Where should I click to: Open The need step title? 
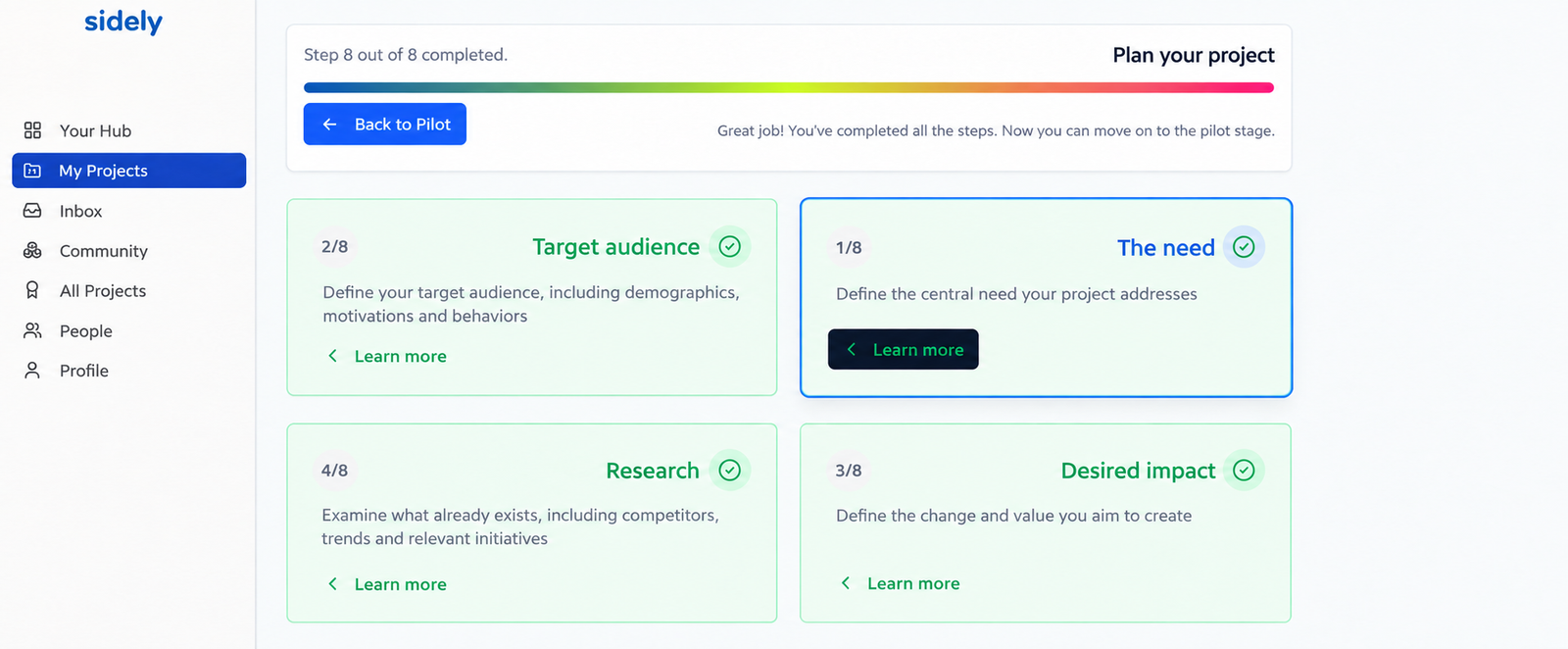point(1166,248)
